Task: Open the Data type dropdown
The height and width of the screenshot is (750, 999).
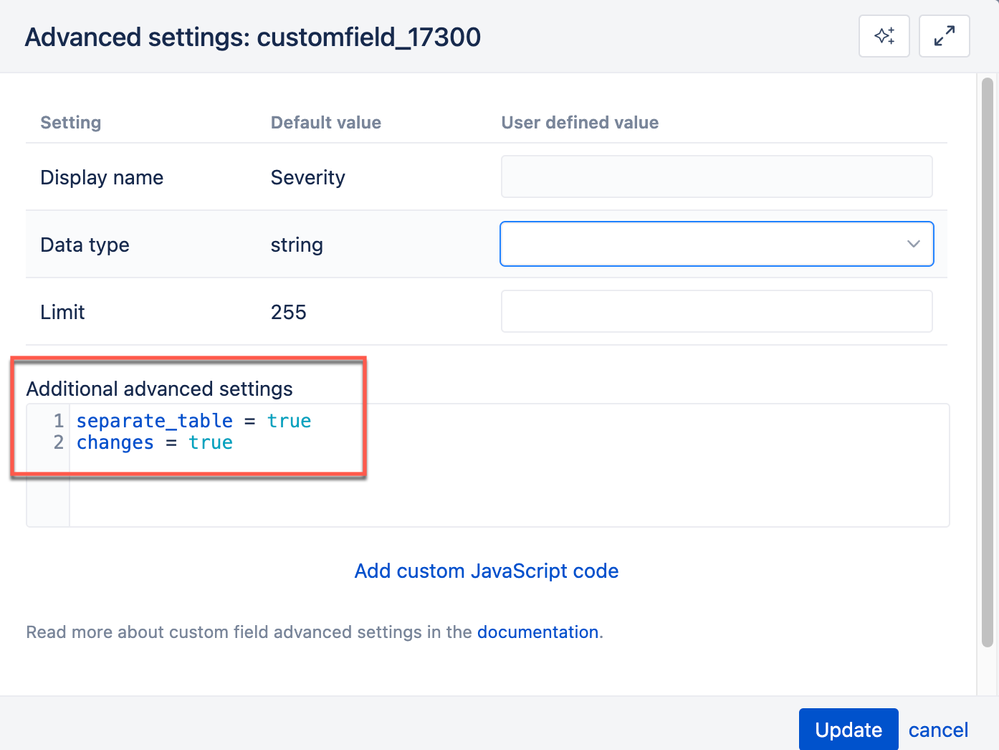Action: pyautogui.click(x=716, y=243)
